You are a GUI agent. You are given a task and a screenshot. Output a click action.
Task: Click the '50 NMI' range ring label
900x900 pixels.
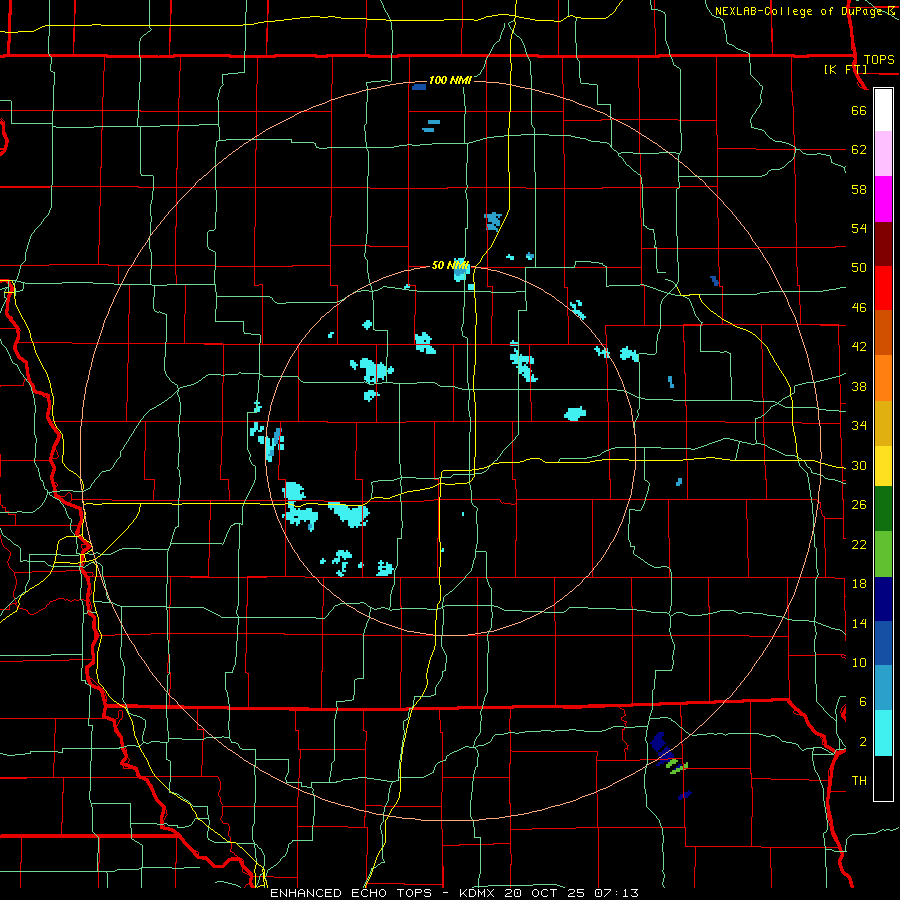click(451, 265)
